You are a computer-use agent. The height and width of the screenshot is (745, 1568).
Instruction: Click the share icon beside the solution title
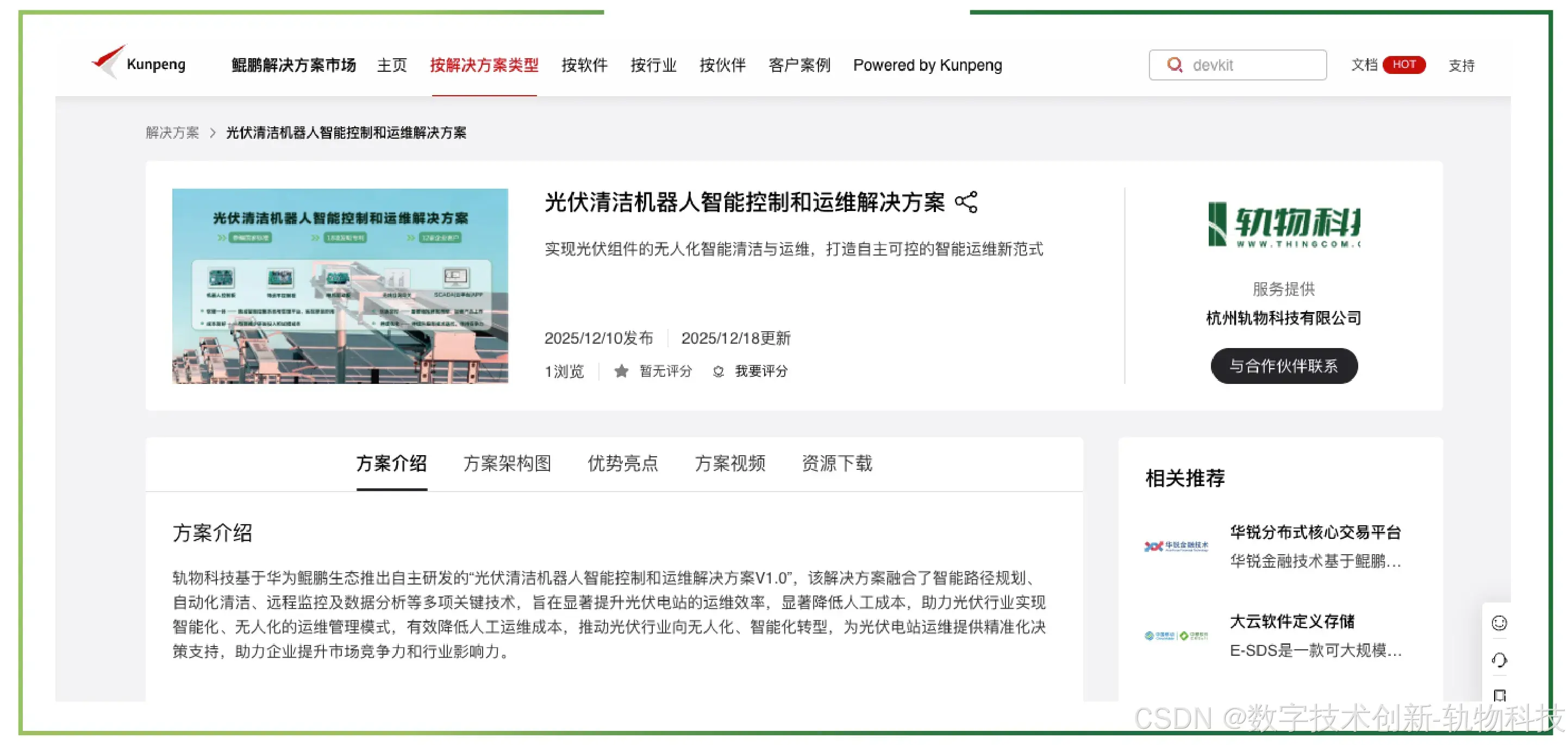tap(966, 202)
